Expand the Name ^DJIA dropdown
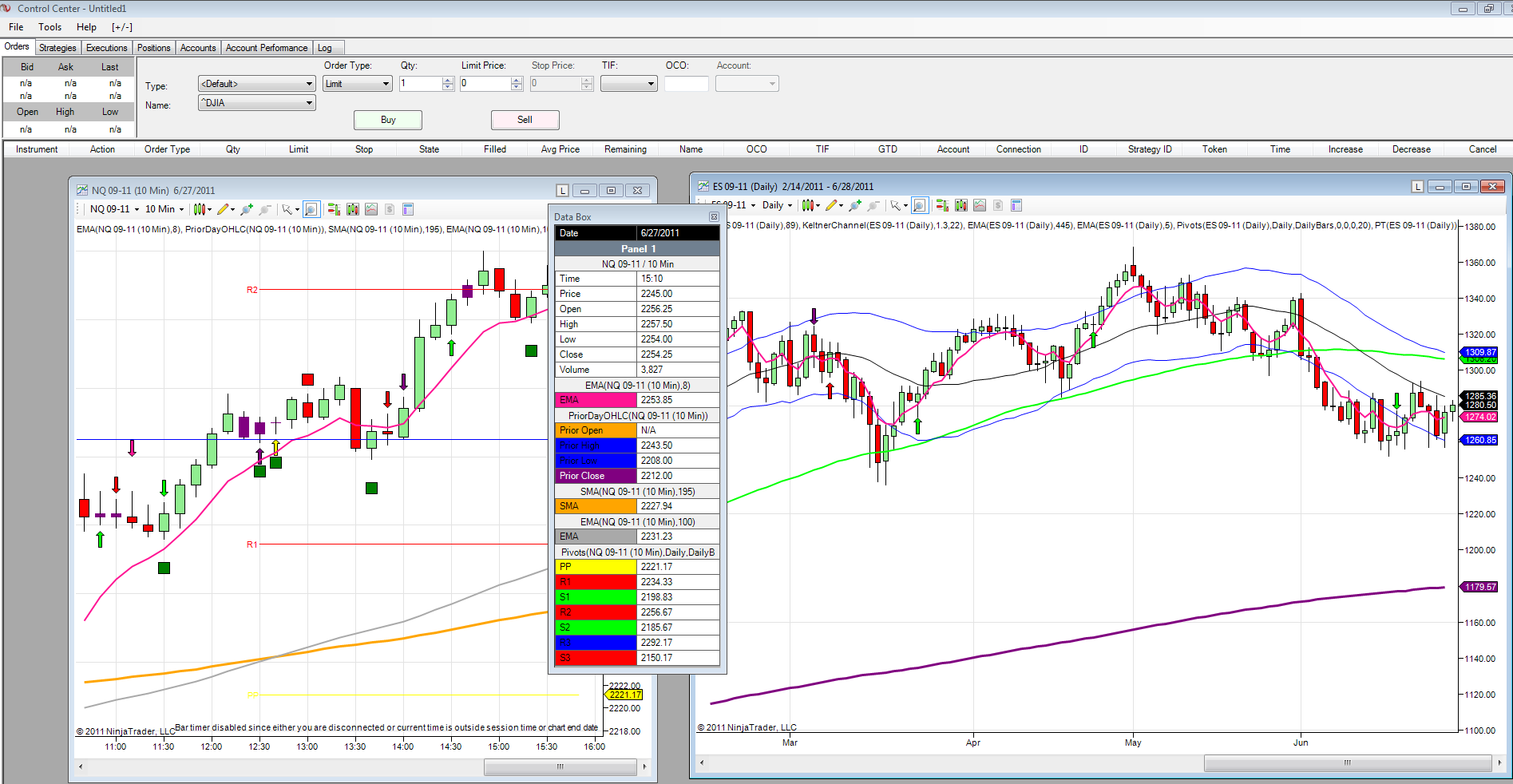The width and height of the screenshot is (1513, 784). click(257, 103)
